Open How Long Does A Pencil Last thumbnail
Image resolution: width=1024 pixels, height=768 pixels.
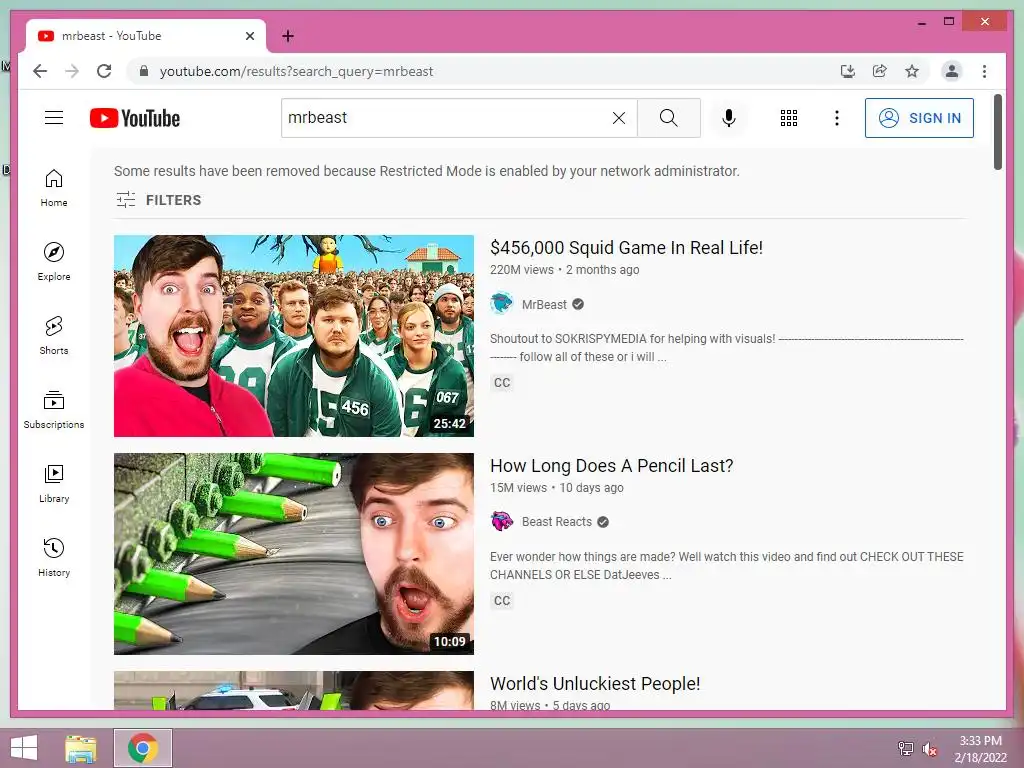point(294,554)
